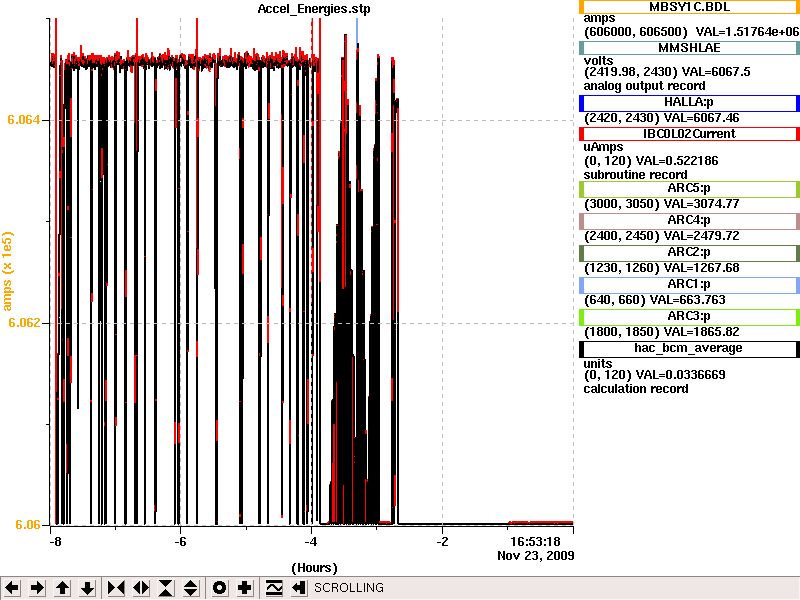Click the 'uAmps' units label
The width and height of the screenshot is (800, 600).
click(604, 147)
